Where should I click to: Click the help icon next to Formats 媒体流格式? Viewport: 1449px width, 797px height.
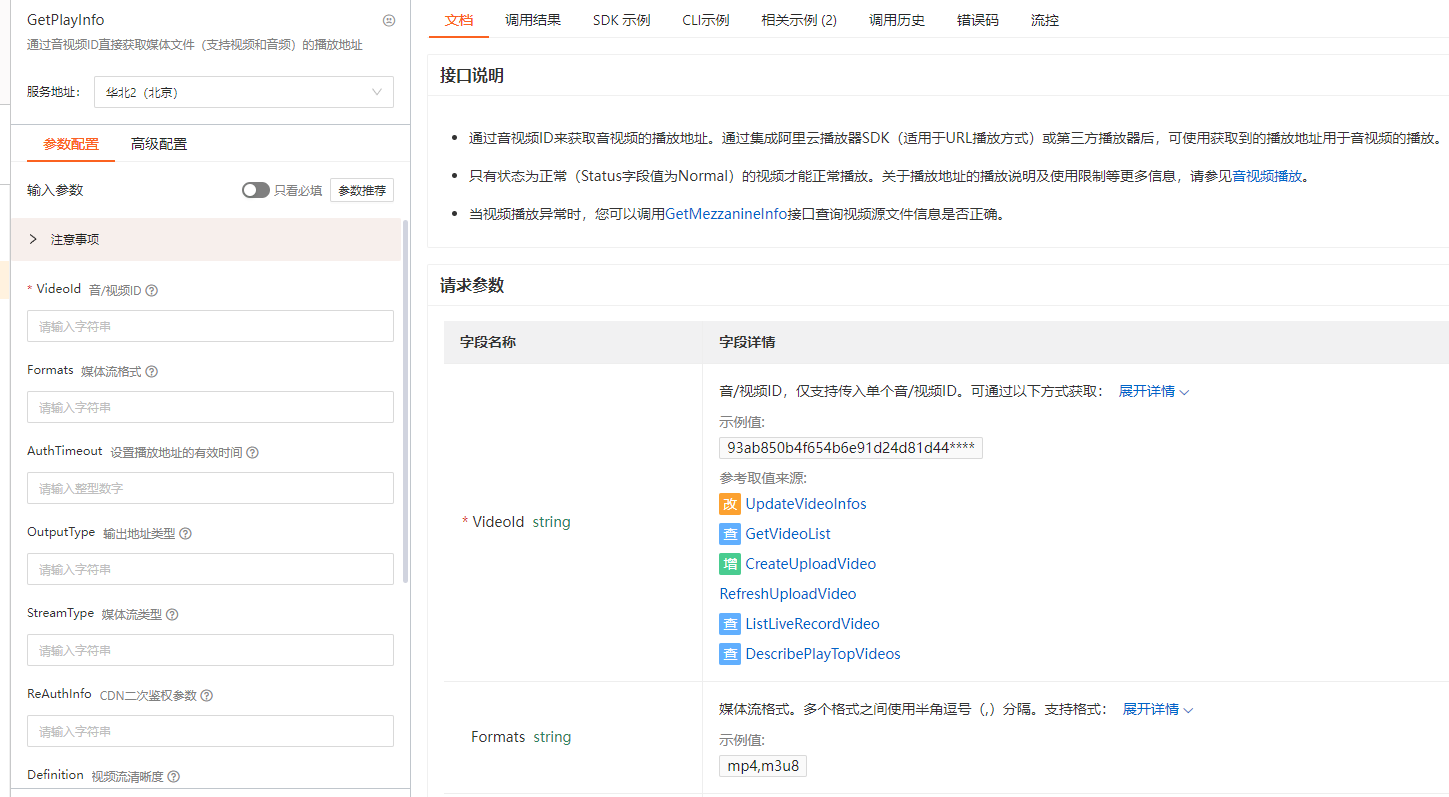152,372
